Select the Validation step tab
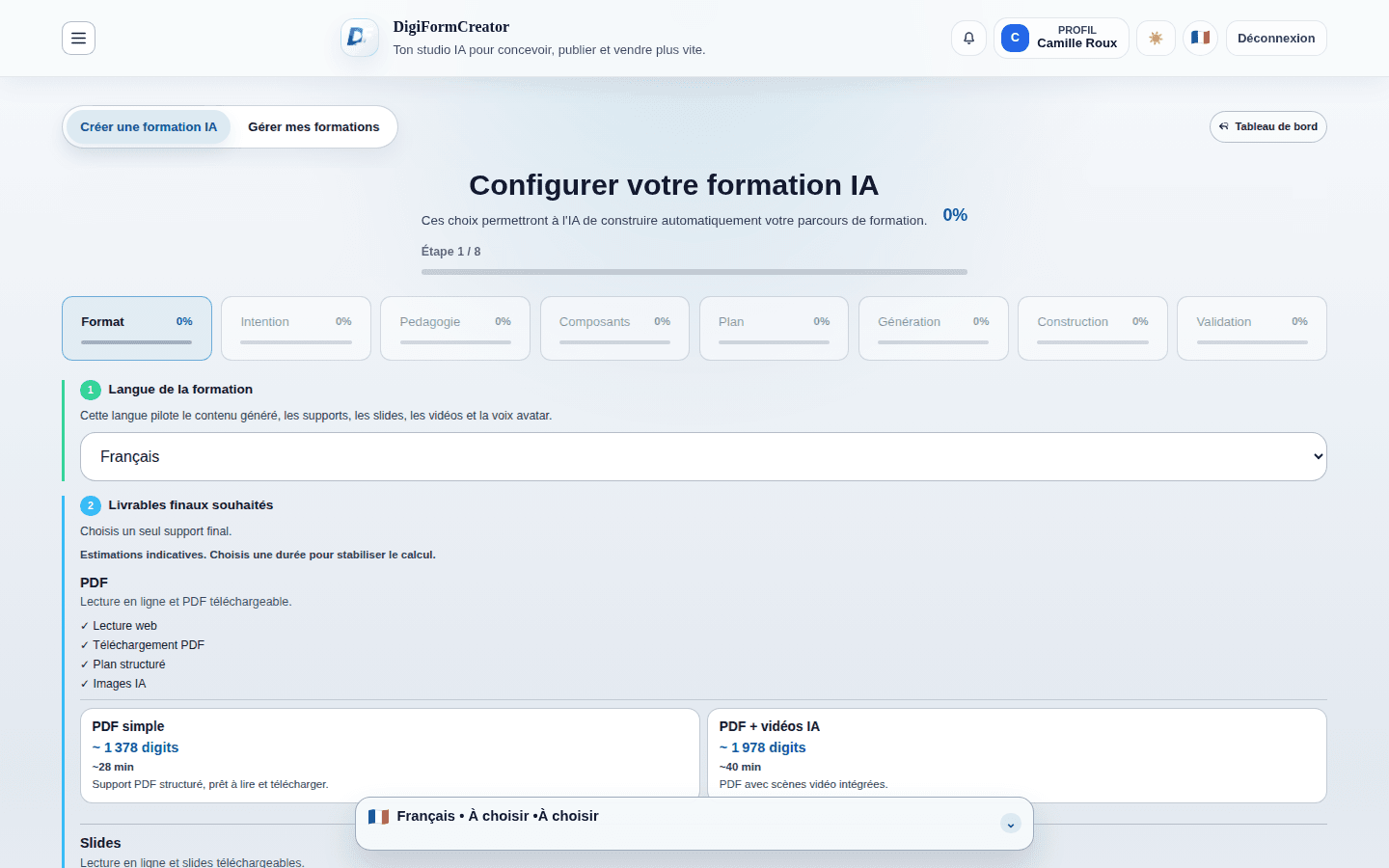The width and height of the screenshot is (1389, 868). (x=1252, y=329)
